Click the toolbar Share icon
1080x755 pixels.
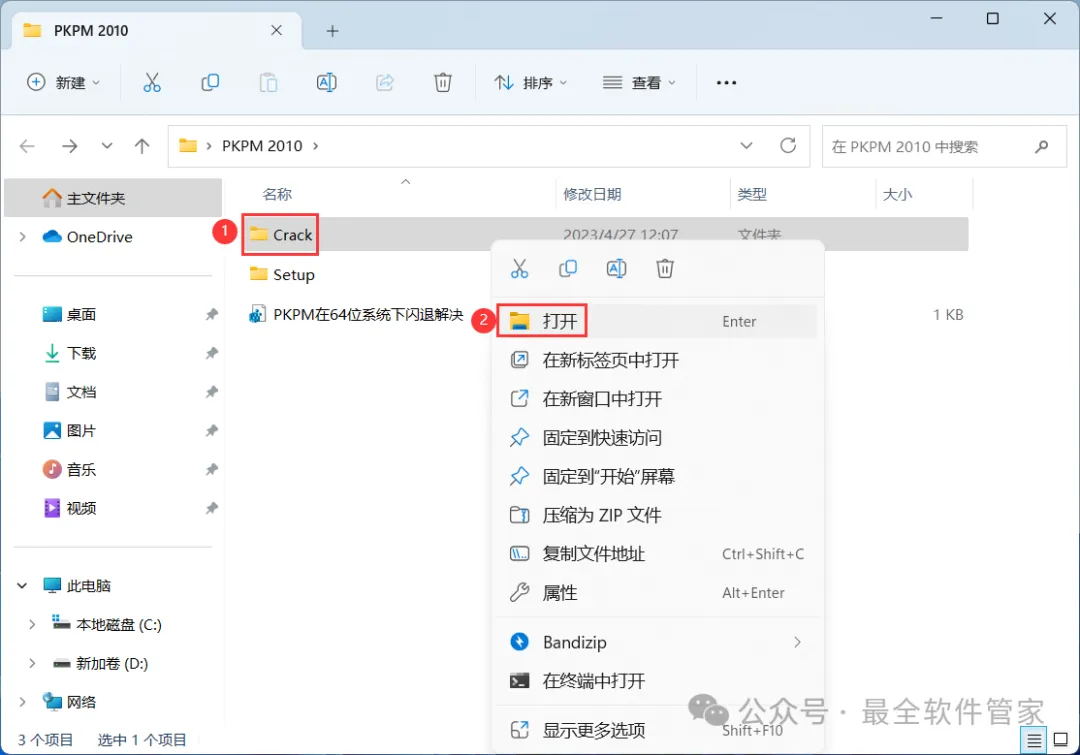[x=384, y=83]
